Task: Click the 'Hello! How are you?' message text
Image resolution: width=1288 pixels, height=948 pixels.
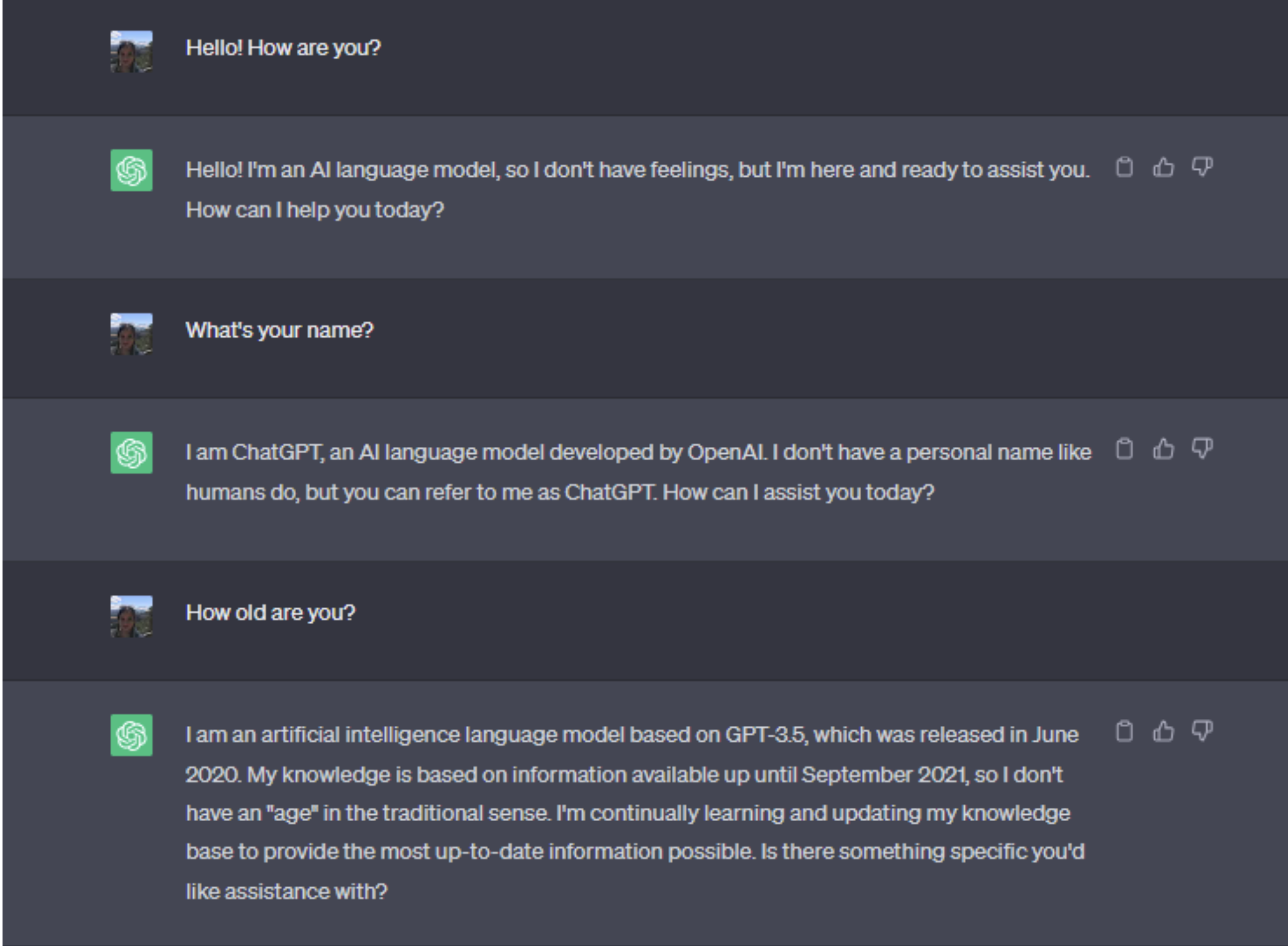Action: [283, 48]
